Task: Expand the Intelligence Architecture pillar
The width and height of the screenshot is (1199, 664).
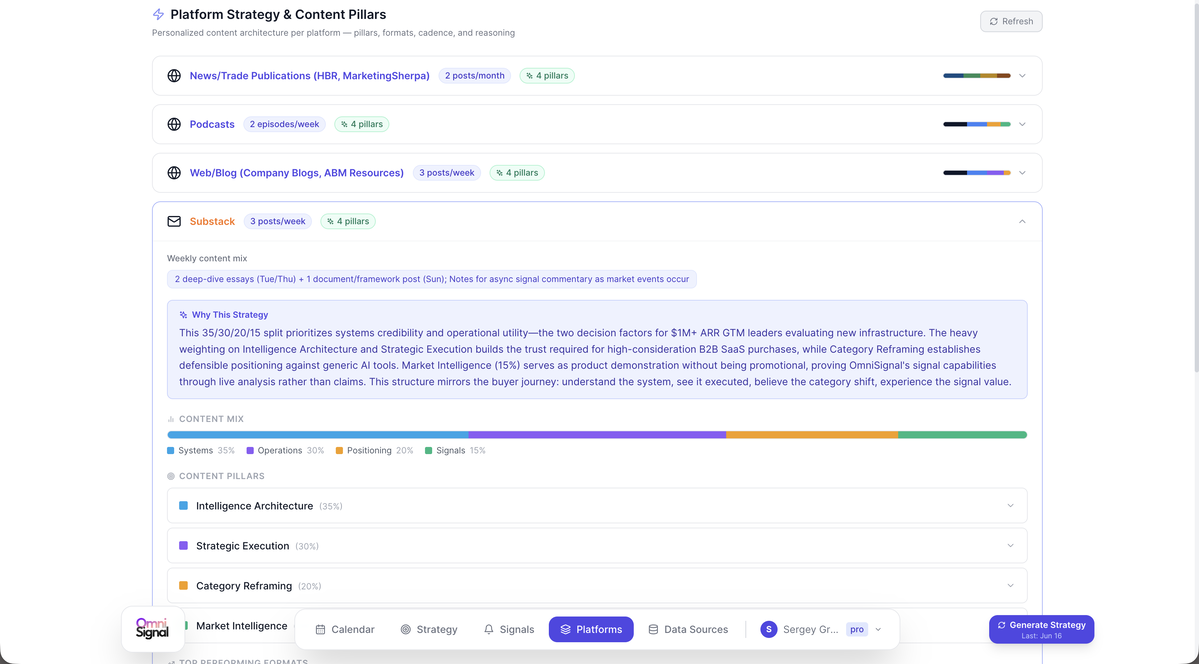Action: (x=1010, y=506)
